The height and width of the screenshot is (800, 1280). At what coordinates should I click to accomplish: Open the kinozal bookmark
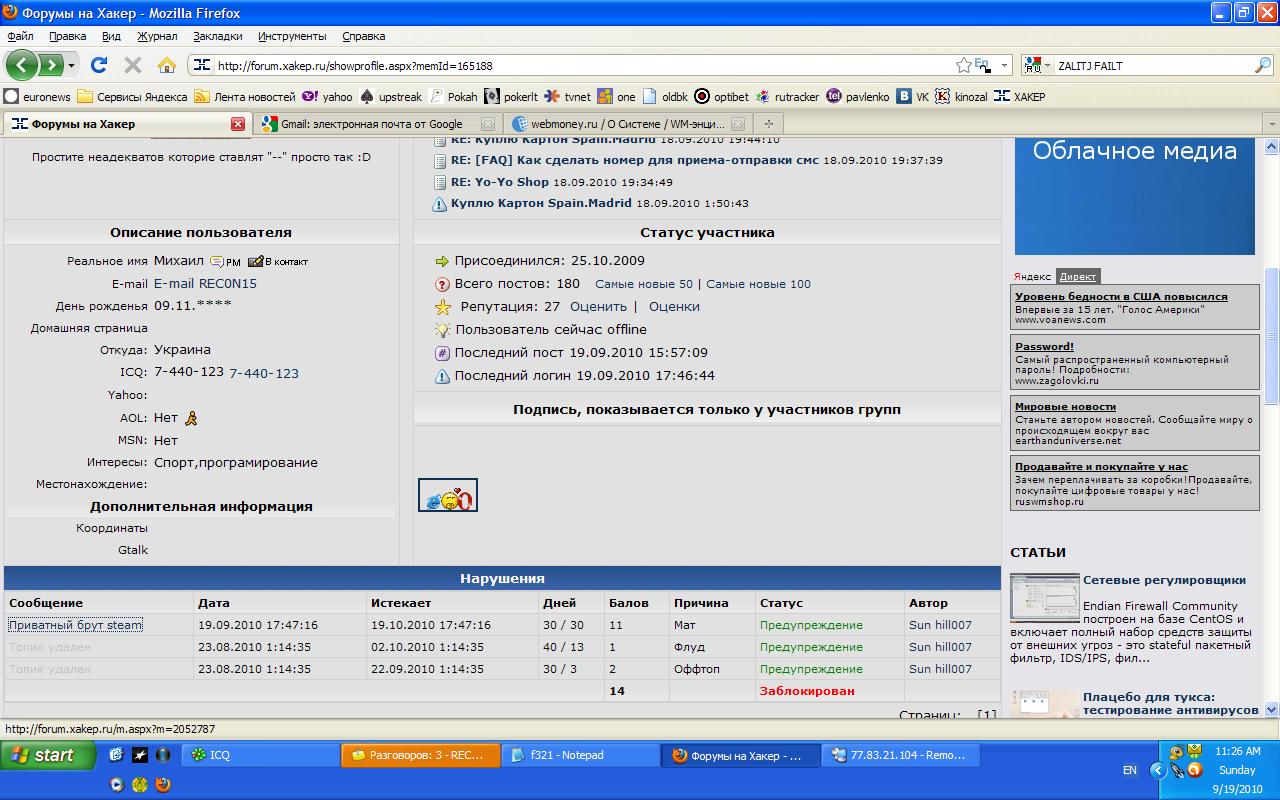(961, 97)
